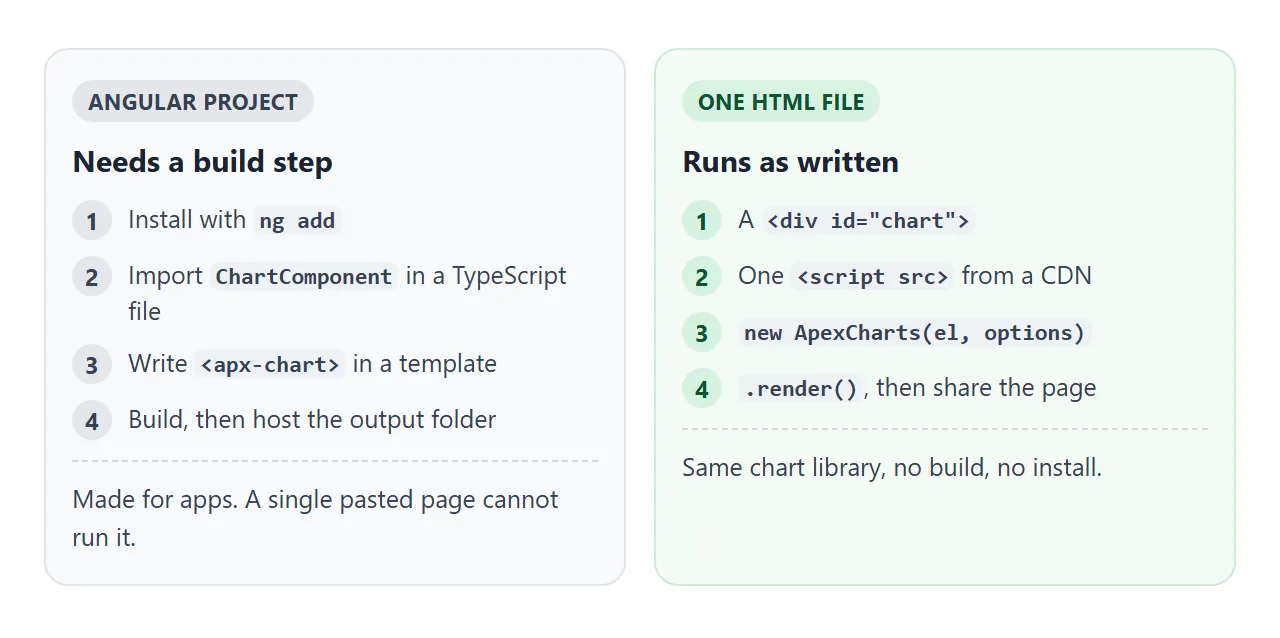Click the <apx-chart> code snippet
1280x638 pixels.
[x=270, y=365]
